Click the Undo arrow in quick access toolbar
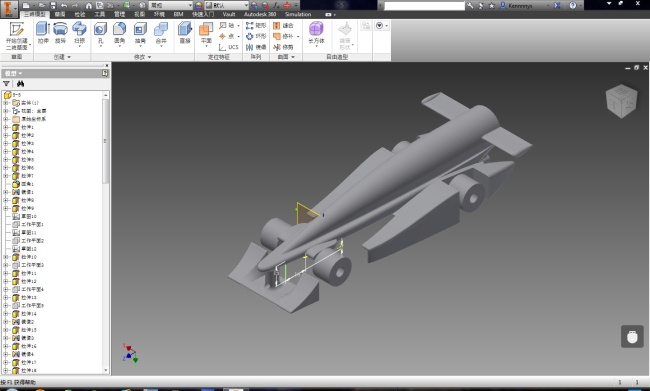 coord(64,5)
